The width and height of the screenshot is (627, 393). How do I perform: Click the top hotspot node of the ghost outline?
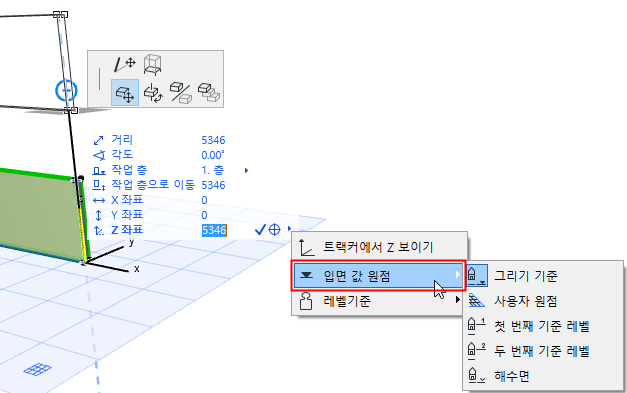click(60, 15)
